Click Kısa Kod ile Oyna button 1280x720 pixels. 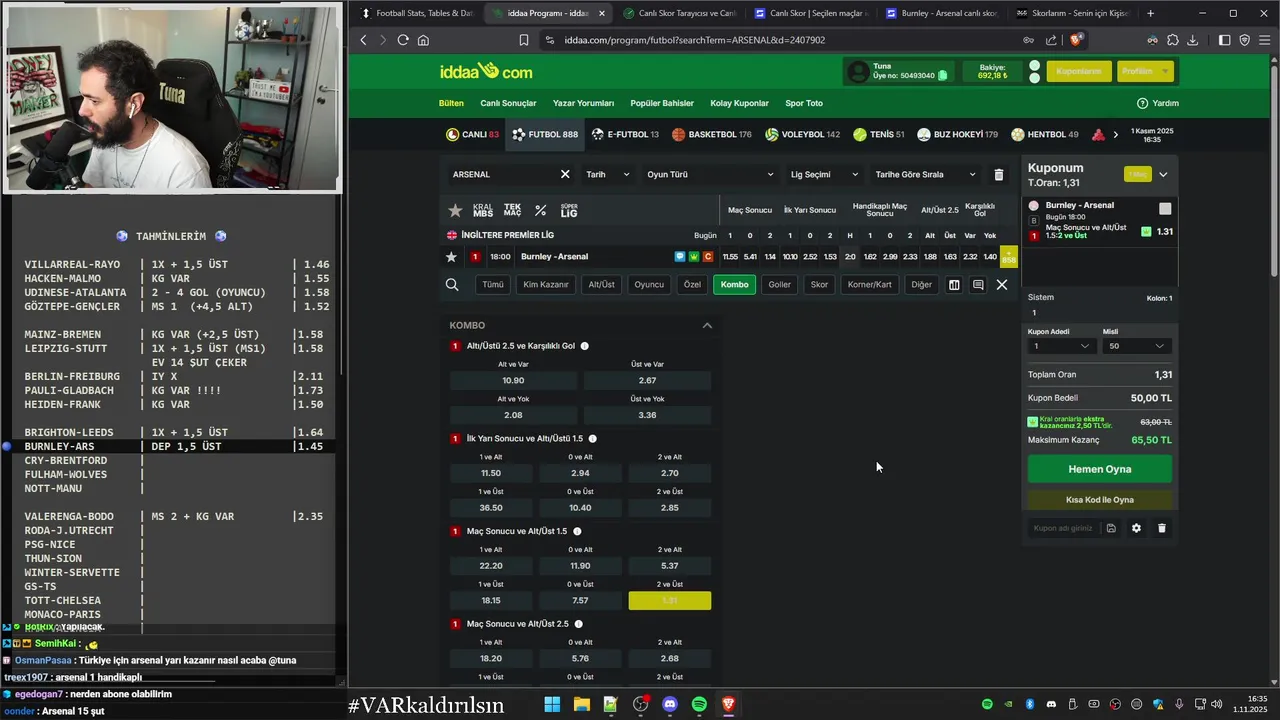point(1100,500)
